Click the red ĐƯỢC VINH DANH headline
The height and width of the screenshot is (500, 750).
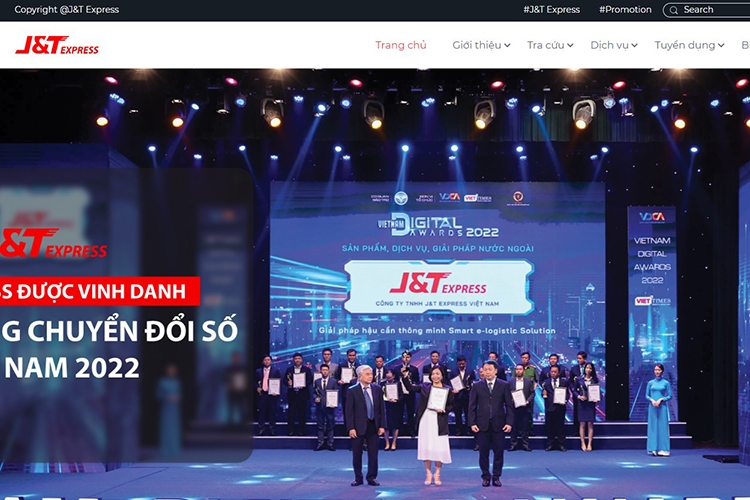point(99,291)
